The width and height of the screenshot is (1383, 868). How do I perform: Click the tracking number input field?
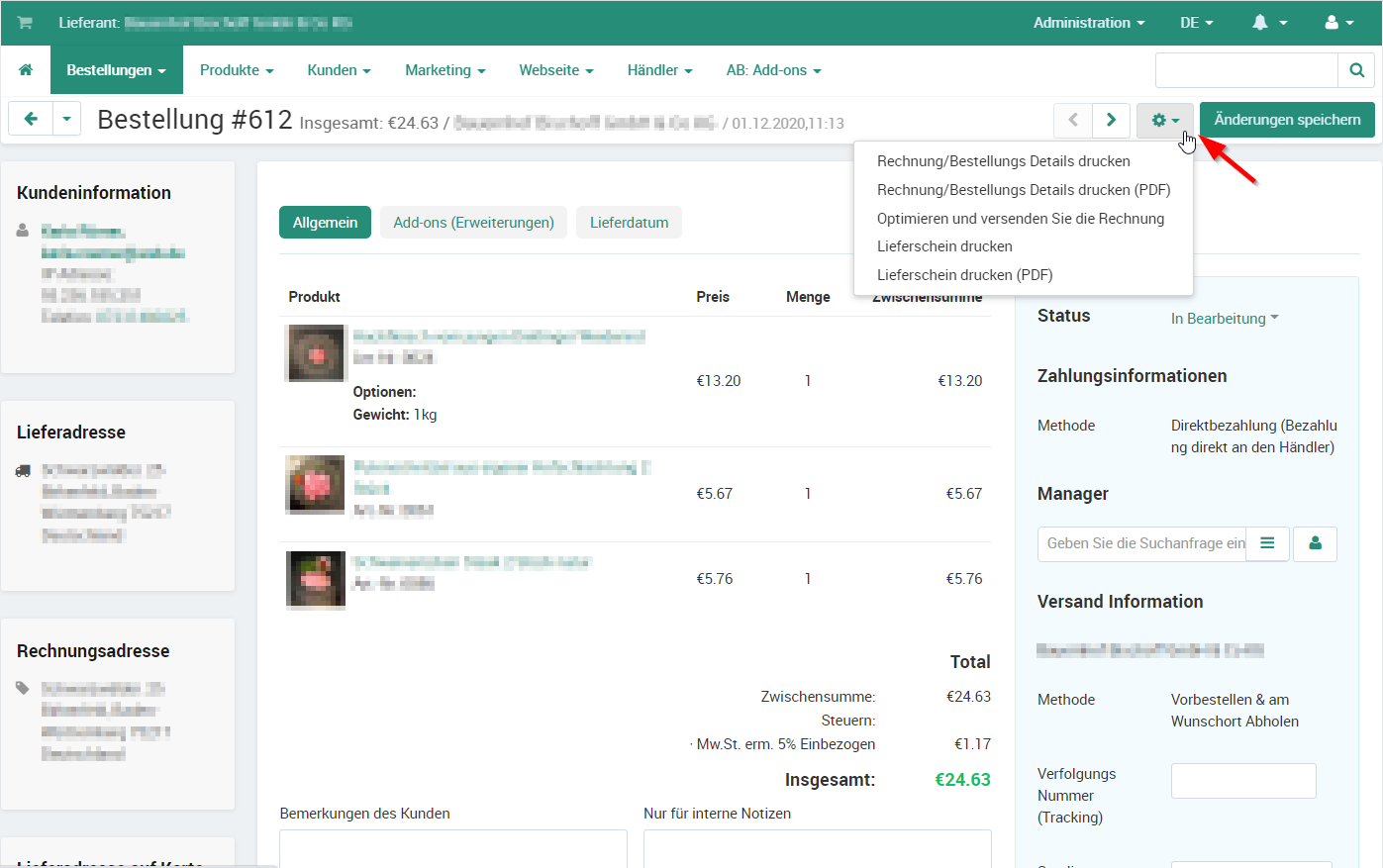(1243, 781)
